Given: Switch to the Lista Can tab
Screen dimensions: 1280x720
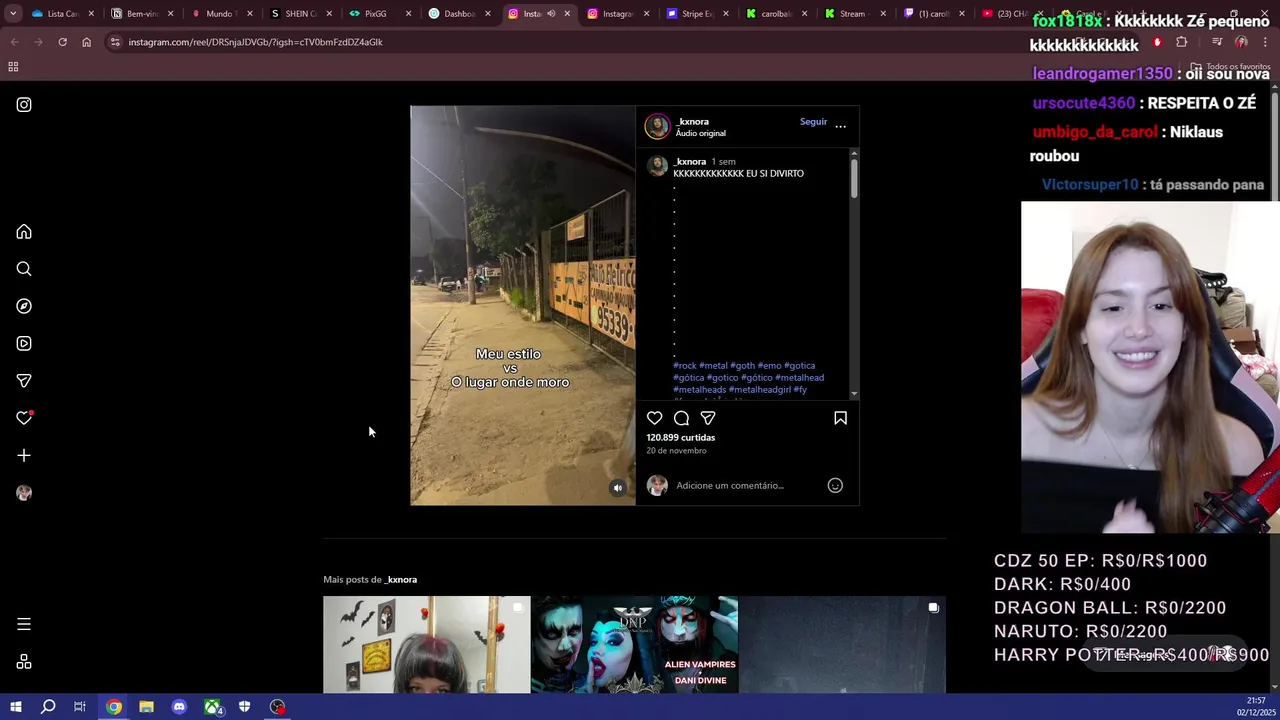Looking at the screenshot, I should tap(62, 14).
